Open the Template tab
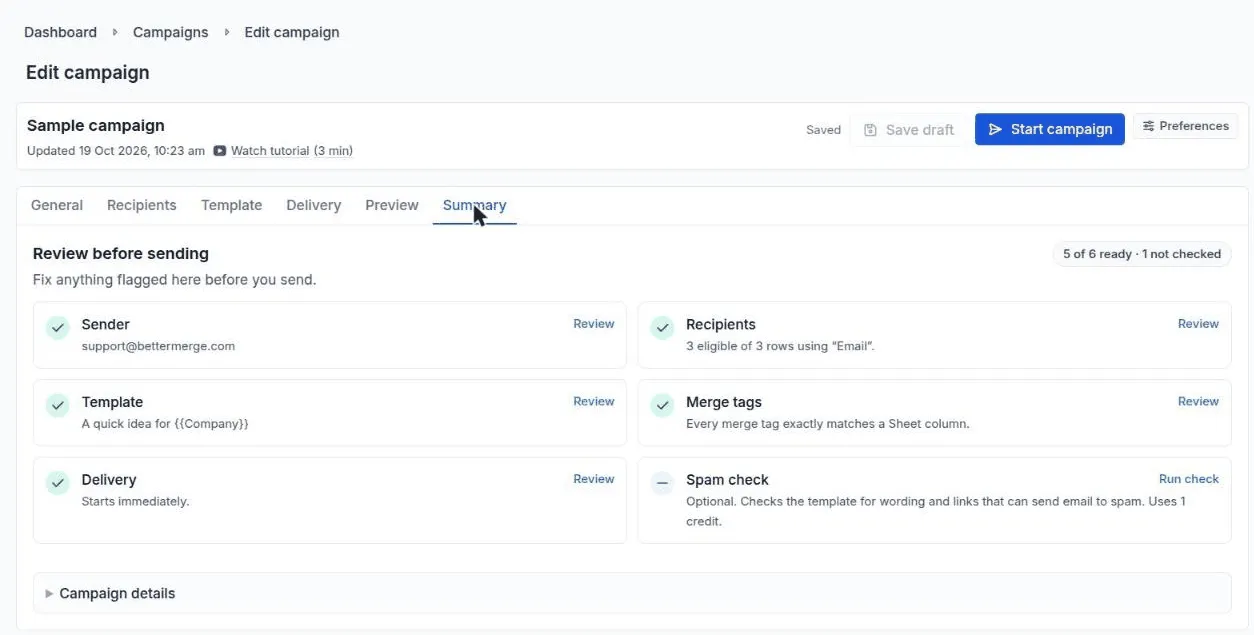The width and height of the screenshot is (1254, 635). pyautogui.click(x=231, y=205)
